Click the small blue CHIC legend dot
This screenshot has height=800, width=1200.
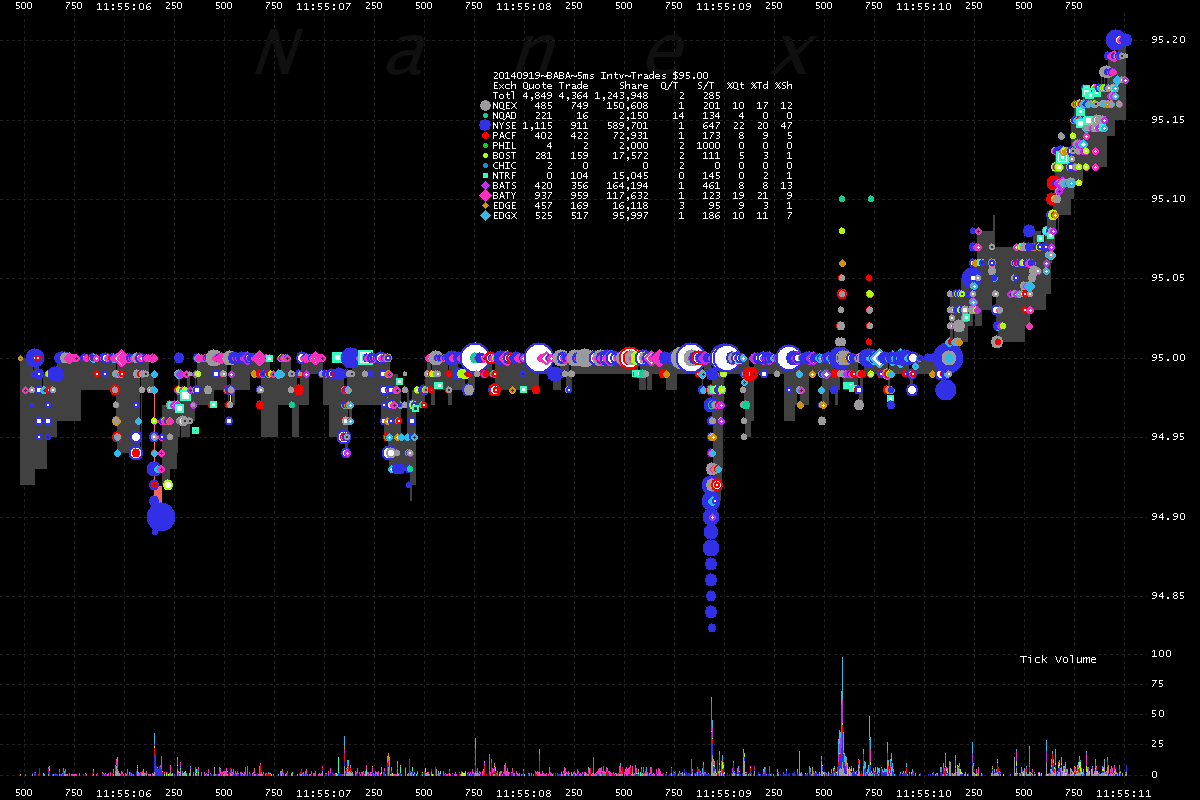[485, 165]
